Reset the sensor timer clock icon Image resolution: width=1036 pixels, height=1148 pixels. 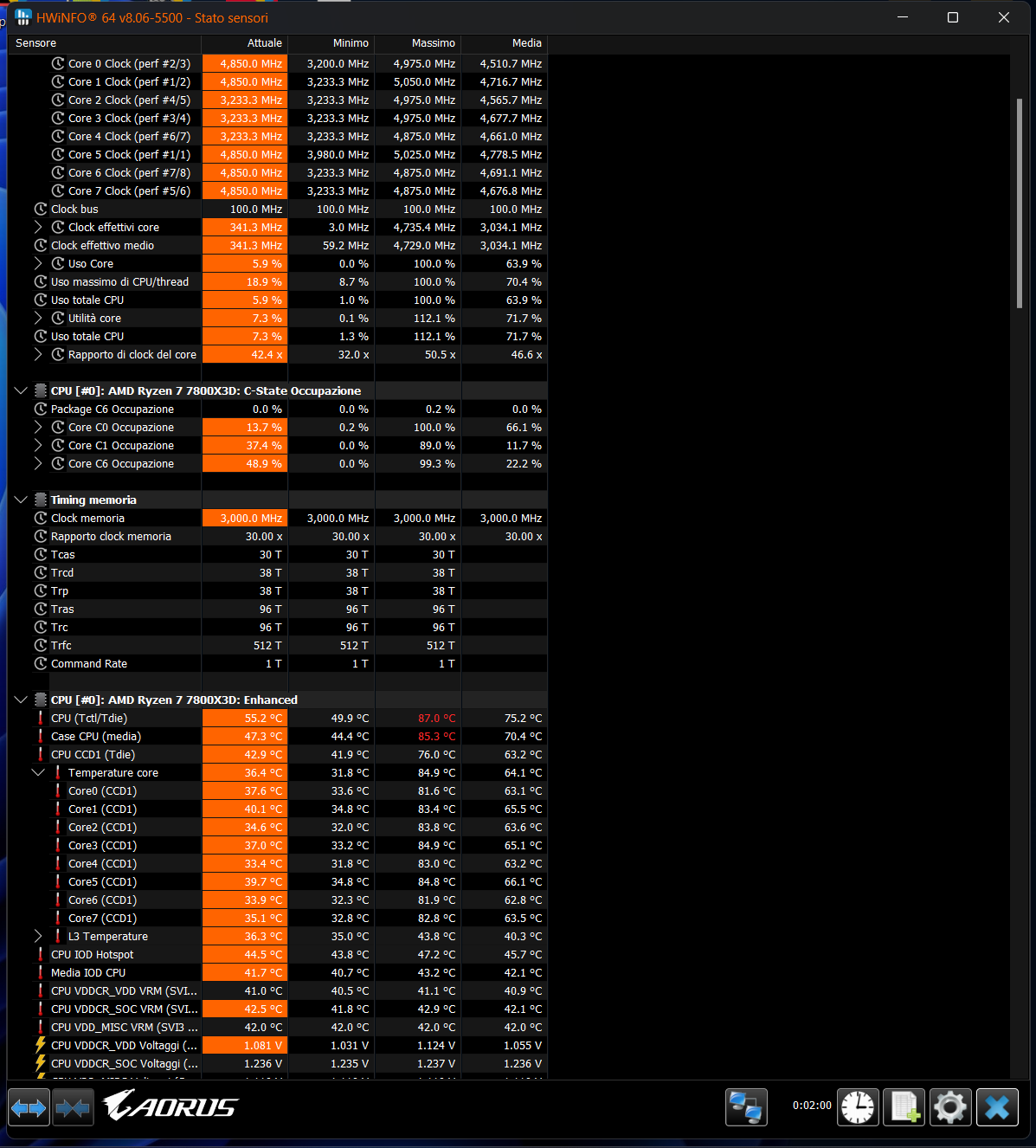click(859, 1107)
